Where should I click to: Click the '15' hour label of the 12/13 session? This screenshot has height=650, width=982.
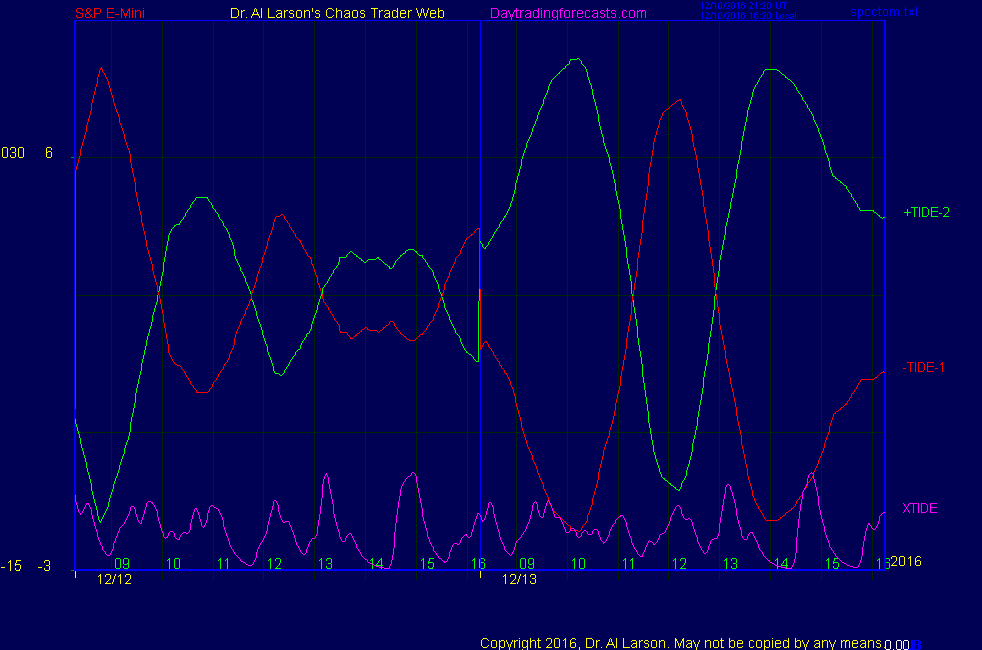(832, 564)
